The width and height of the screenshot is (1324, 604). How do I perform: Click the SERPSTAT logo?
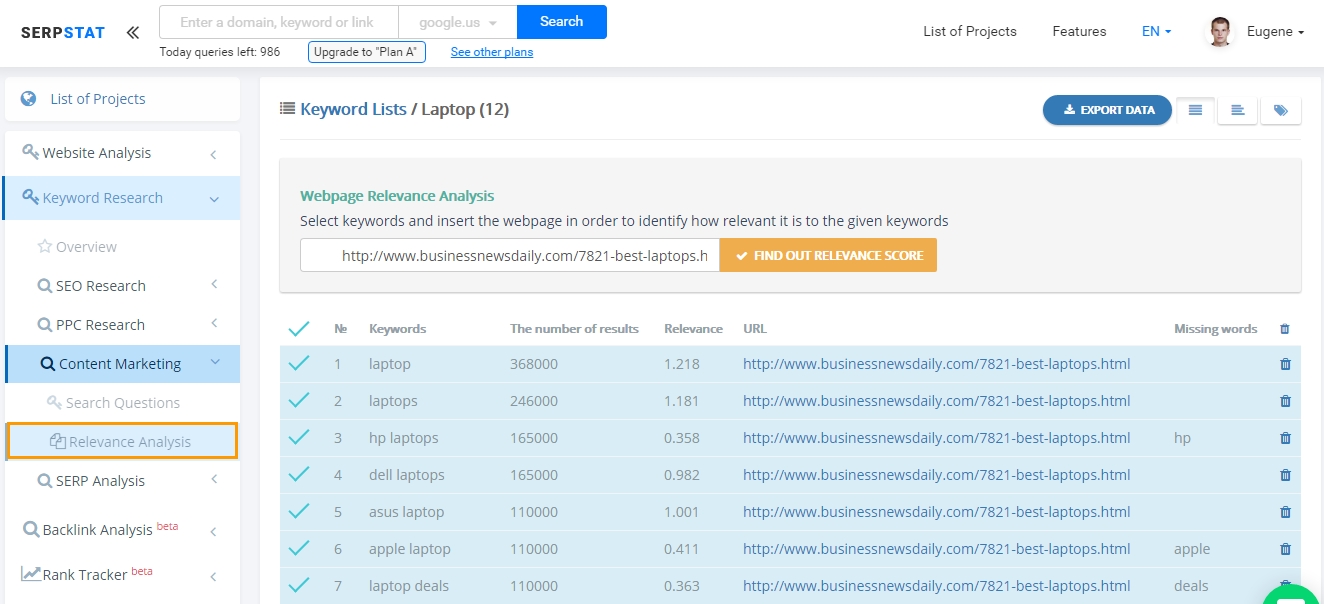(62, 32)
